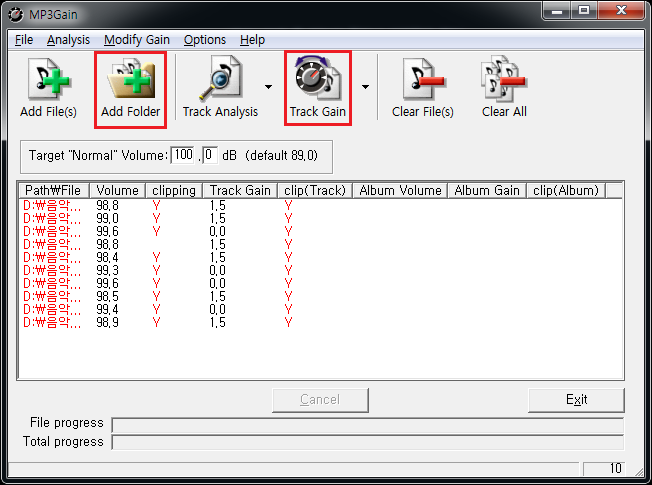Sort by Path\File column header

point(54,191)
